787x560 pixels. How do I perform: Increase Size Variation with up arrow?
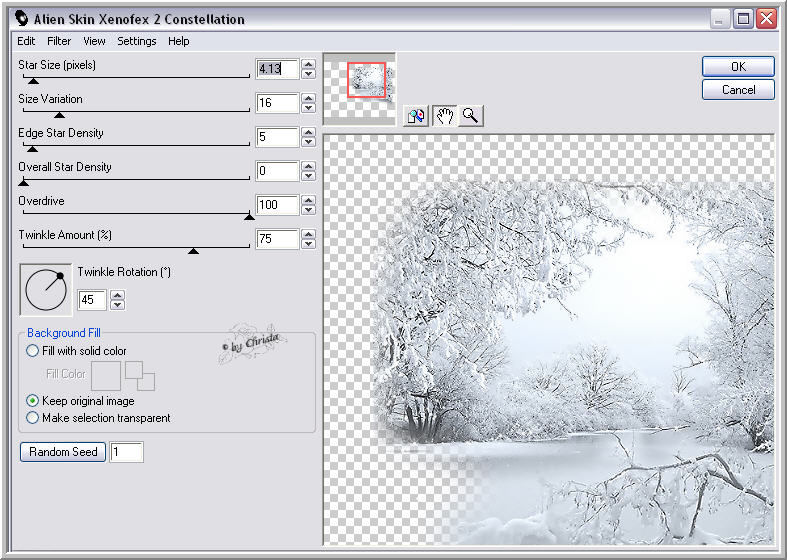point(309,98)
